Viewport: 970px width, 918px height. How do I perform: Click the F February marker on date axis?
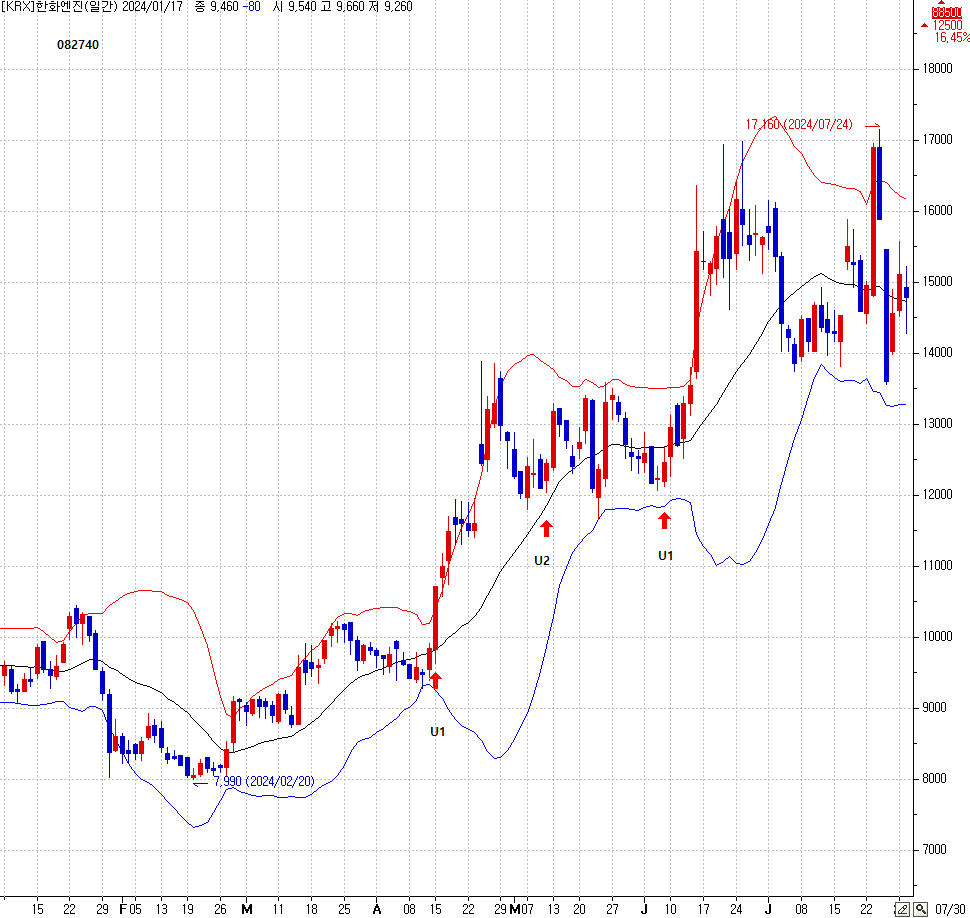(x=122, y=909)
